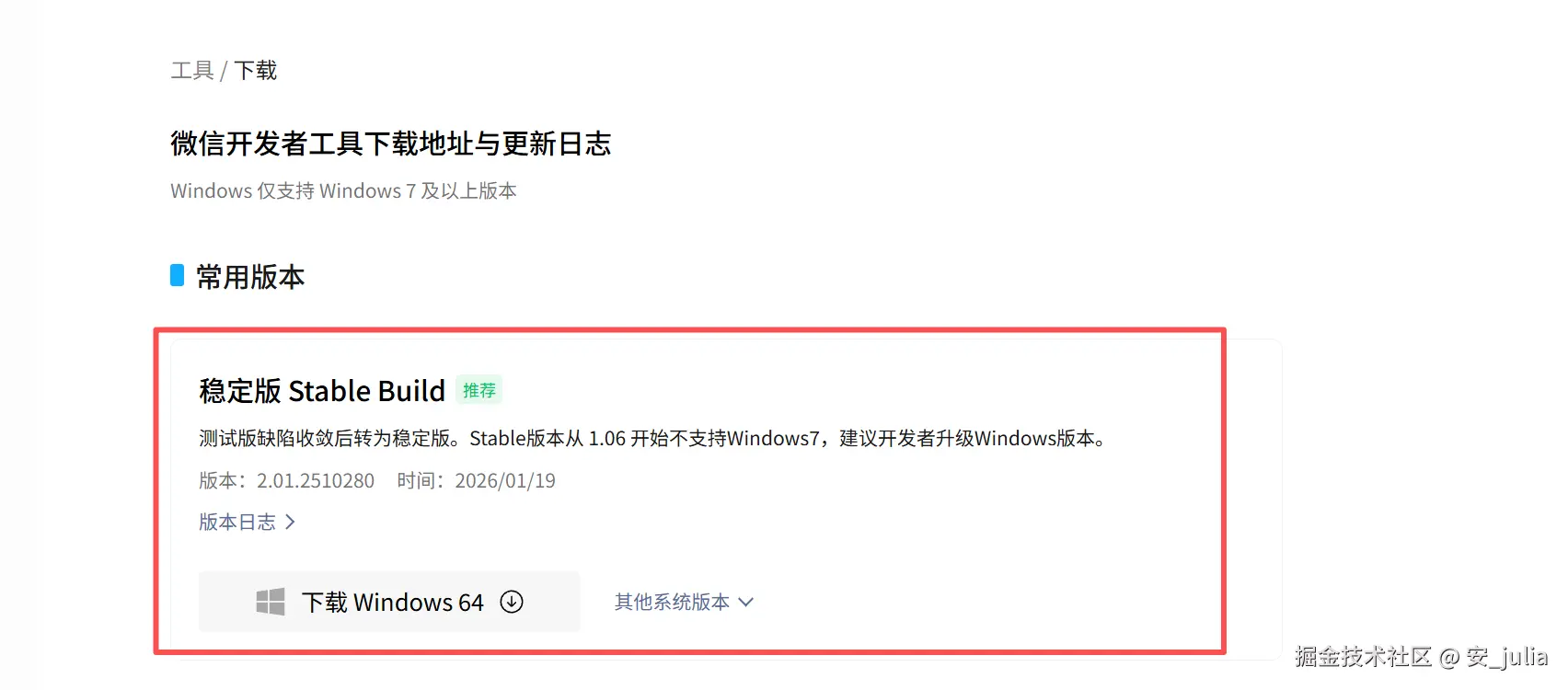
Task: Click the 掘金技术社区 watermark text
Action: point(1364,657)
